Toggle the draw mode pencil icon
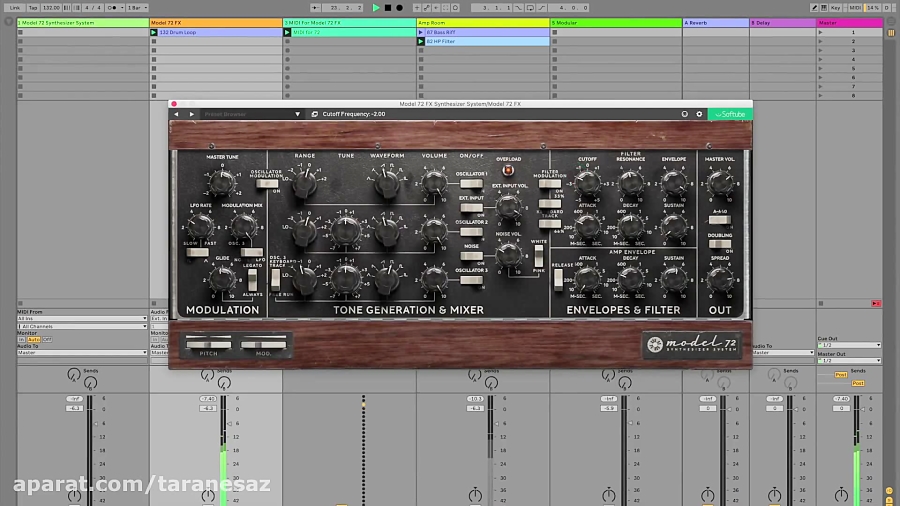900x506 pixels. 814,8
